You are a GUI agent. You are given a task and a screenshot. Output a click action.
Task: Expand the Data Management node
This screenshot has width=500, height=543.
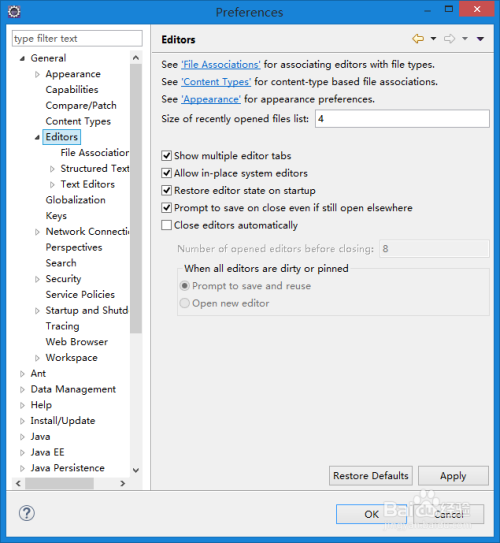[22, 389]
